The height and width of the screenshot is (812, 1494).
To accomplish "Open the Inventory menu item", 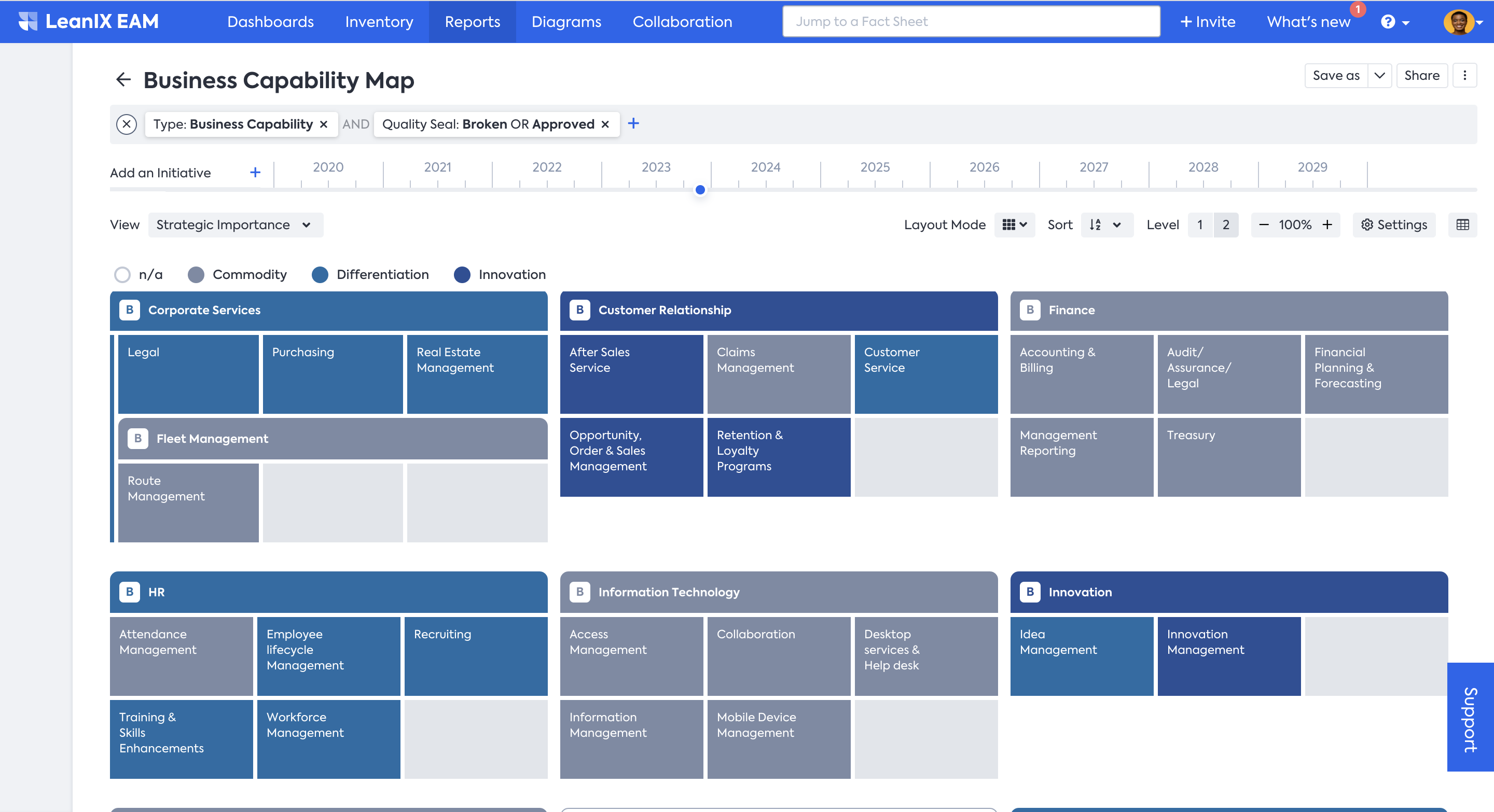I will point(378,21).
